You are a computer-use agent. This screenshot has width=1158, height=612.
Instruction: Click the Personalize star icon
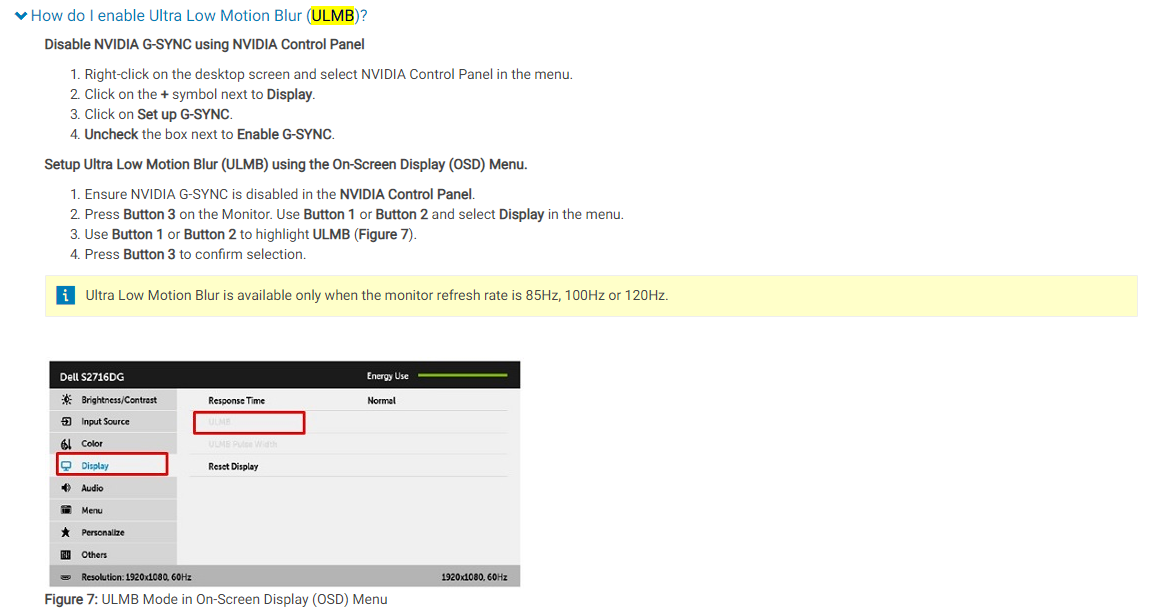click(x=66, y=533)
